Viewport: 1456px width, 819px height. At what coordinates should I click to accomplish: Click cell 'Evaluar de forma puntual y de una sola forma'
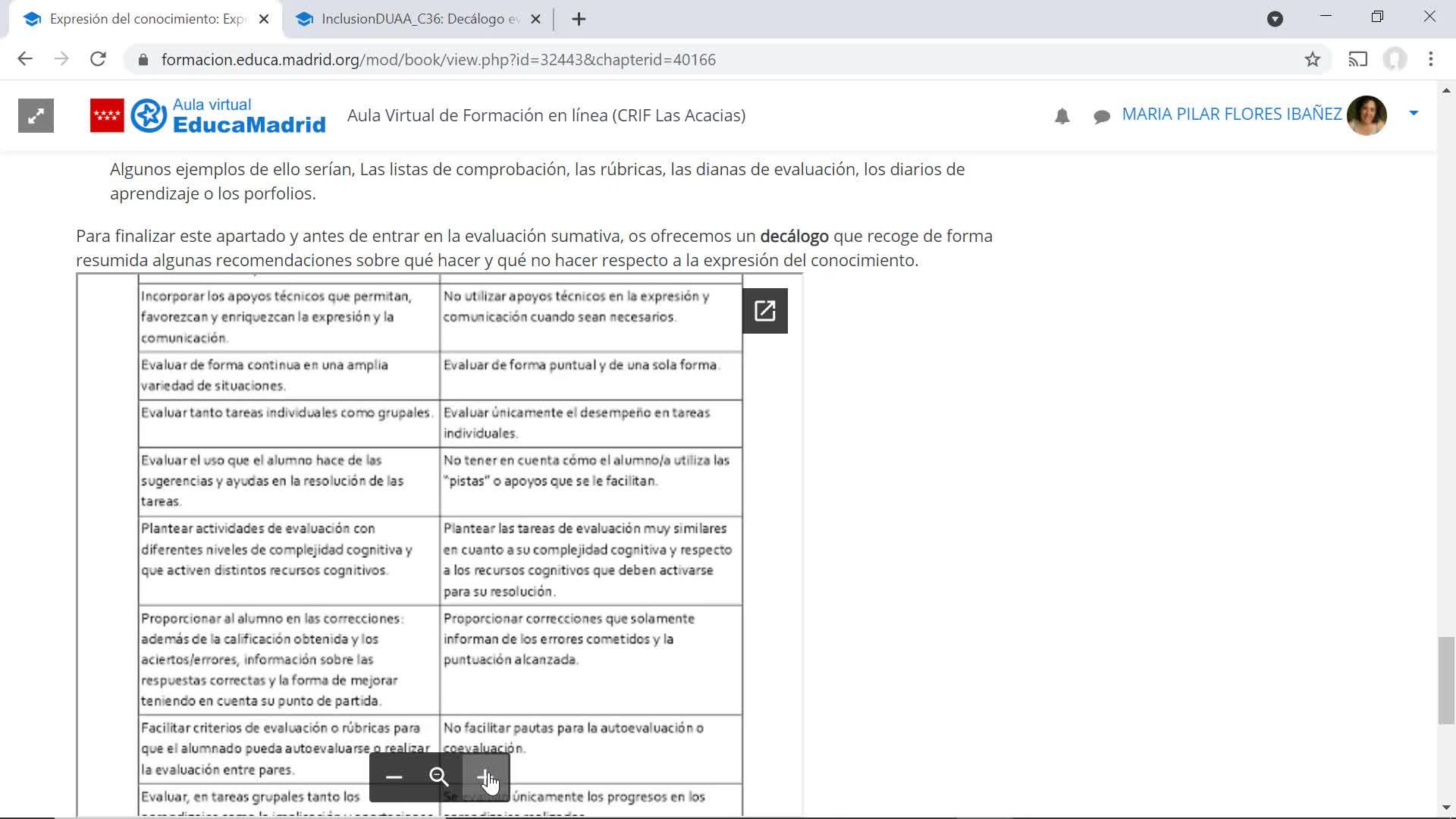tap(591, 375)
